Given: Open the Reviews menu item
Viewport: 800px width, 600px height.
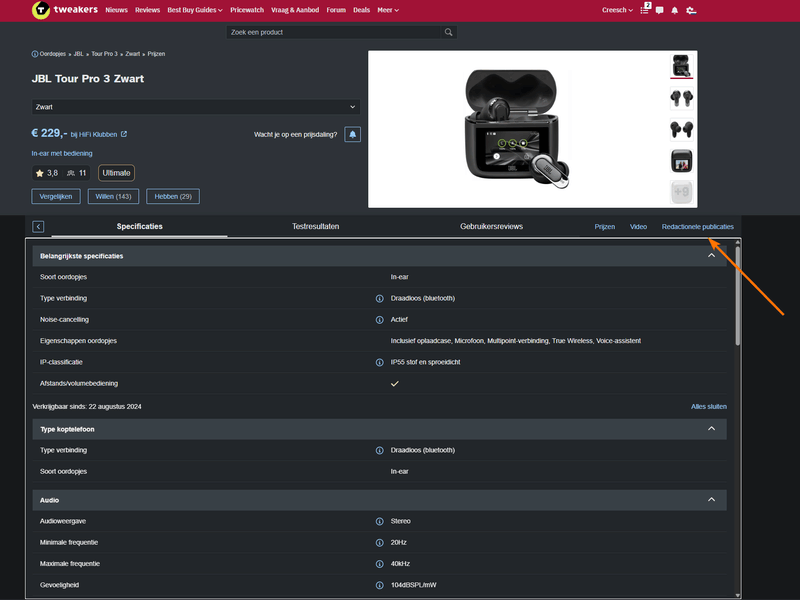Looking at the screenshot, I should coord(147,10).
